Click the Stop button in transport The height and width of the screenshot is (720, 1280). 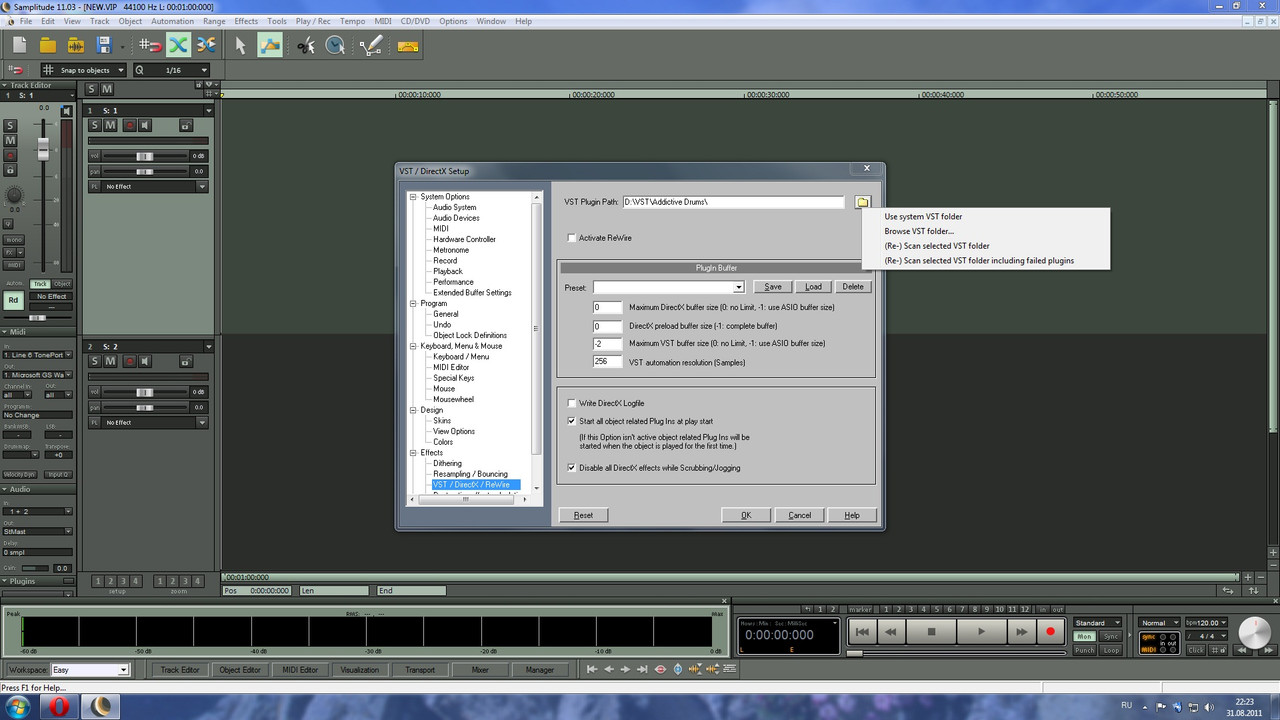click(x=932, y=632)
